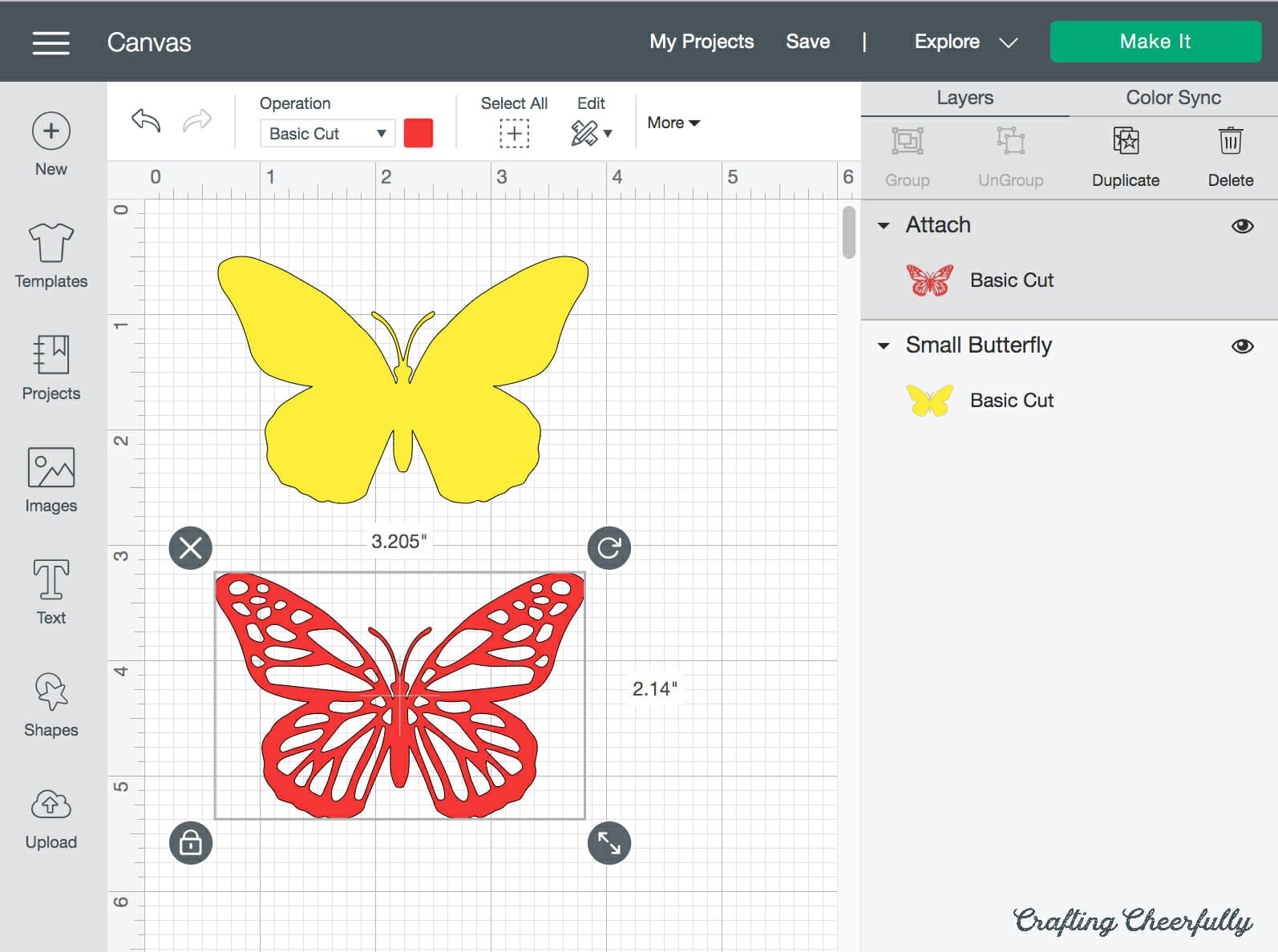Open My Projects from the header

(x=701, y=42)
